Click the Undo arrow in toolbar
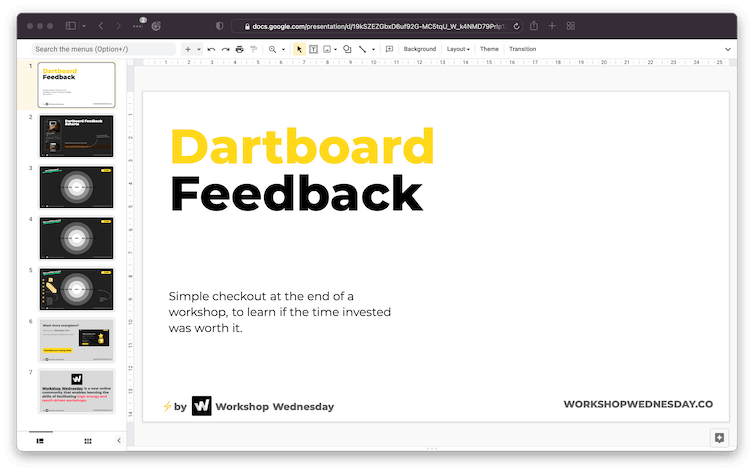 [211, 49]
